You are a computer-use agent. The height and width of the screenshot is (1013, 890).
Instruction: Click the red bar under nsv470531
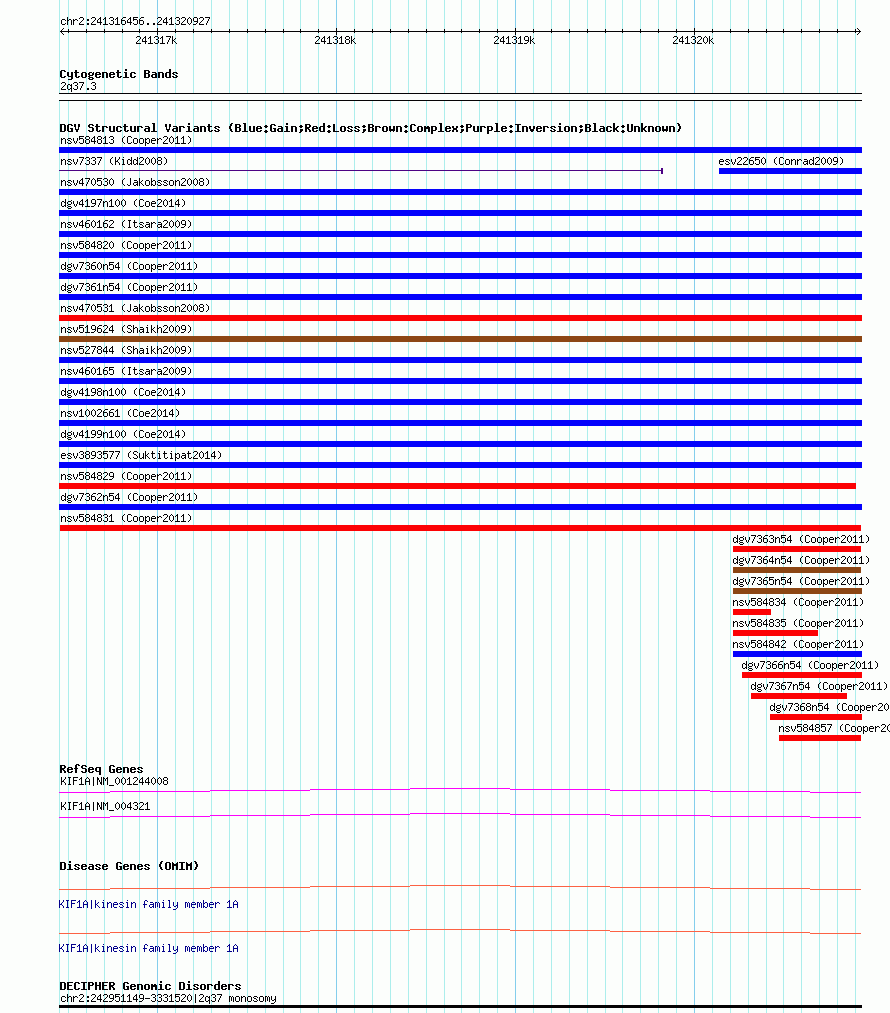pyautogui.click(x=461, y=318)
